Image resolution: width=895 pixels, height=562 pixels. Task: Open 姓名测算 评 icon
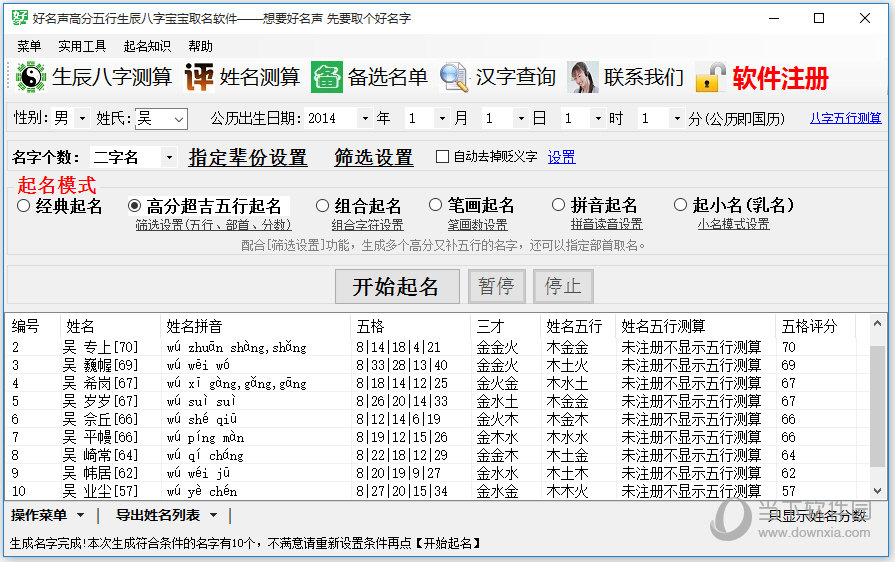[199, 77]
